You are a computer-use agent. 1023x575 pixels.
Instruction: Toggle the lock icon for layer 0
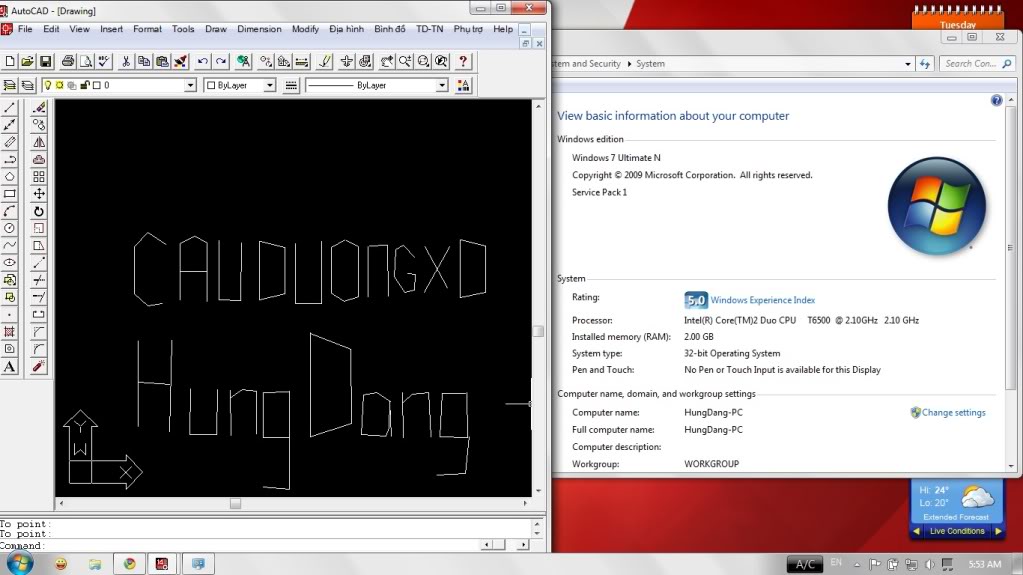[85, 85]
